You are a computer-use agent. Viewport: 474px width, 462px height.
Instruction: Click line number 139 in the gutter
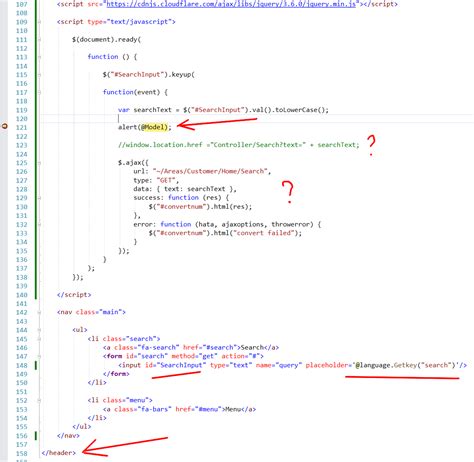tap(22, 286)
